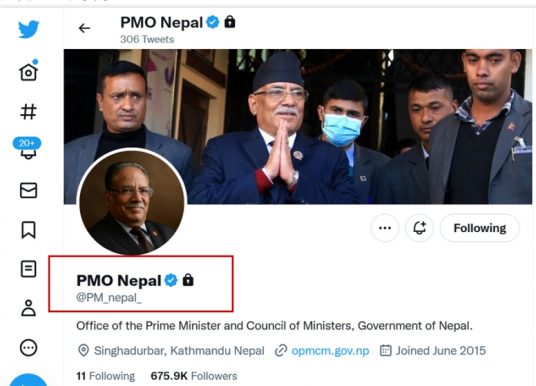Open the More circle icon in the sidebar
The width and height of the screenshot is (536, 386).
[x=28, y=348]
